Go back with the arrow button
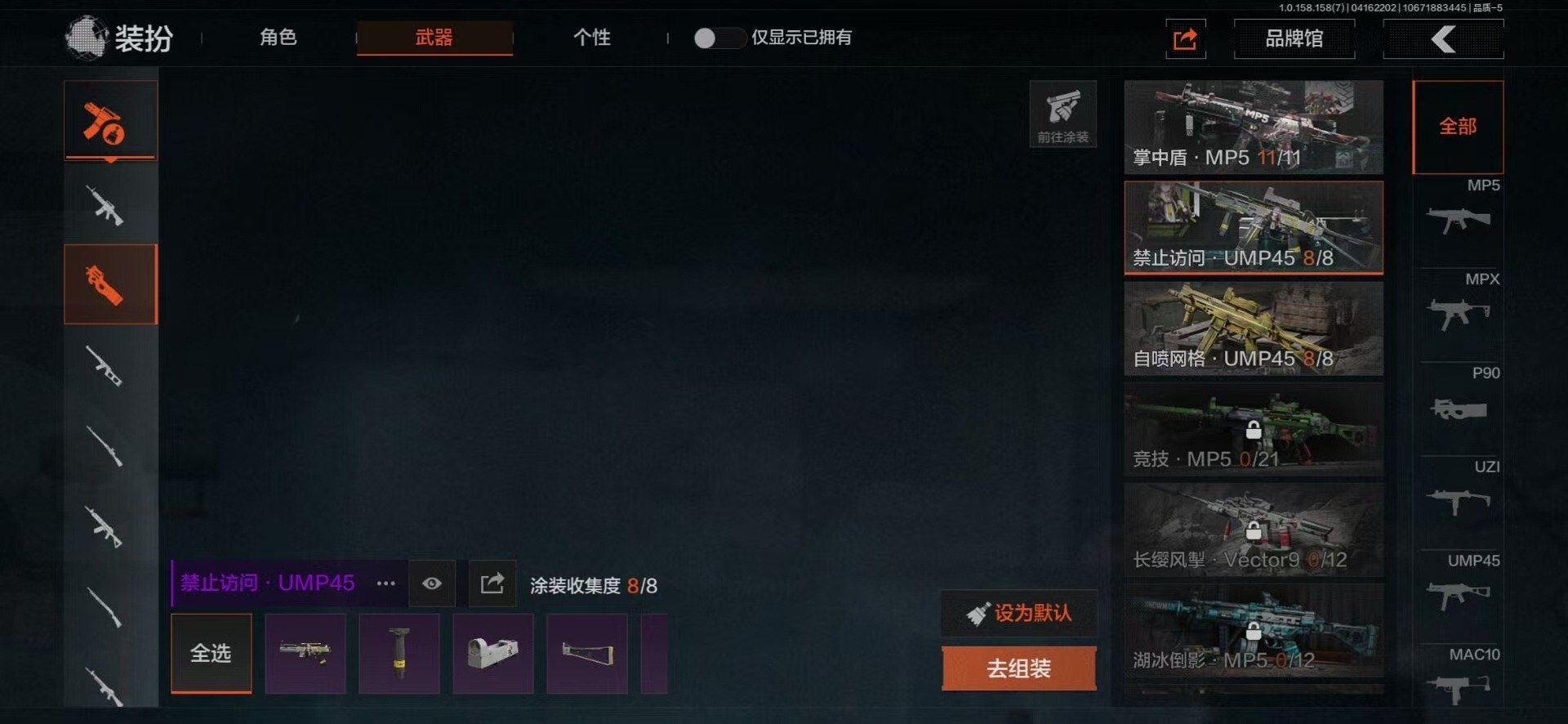 pos(1443,38)
